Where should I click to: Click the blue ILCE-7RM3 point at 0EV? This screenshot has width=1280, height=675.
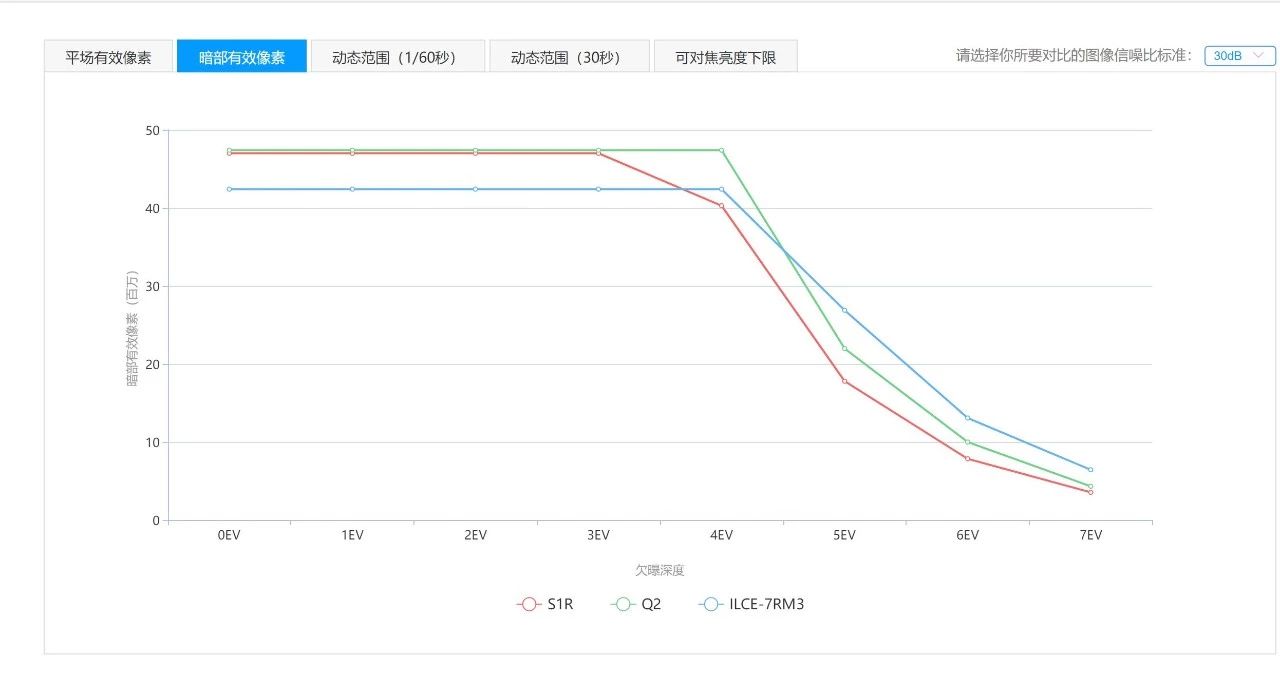[x=229, y=189]
